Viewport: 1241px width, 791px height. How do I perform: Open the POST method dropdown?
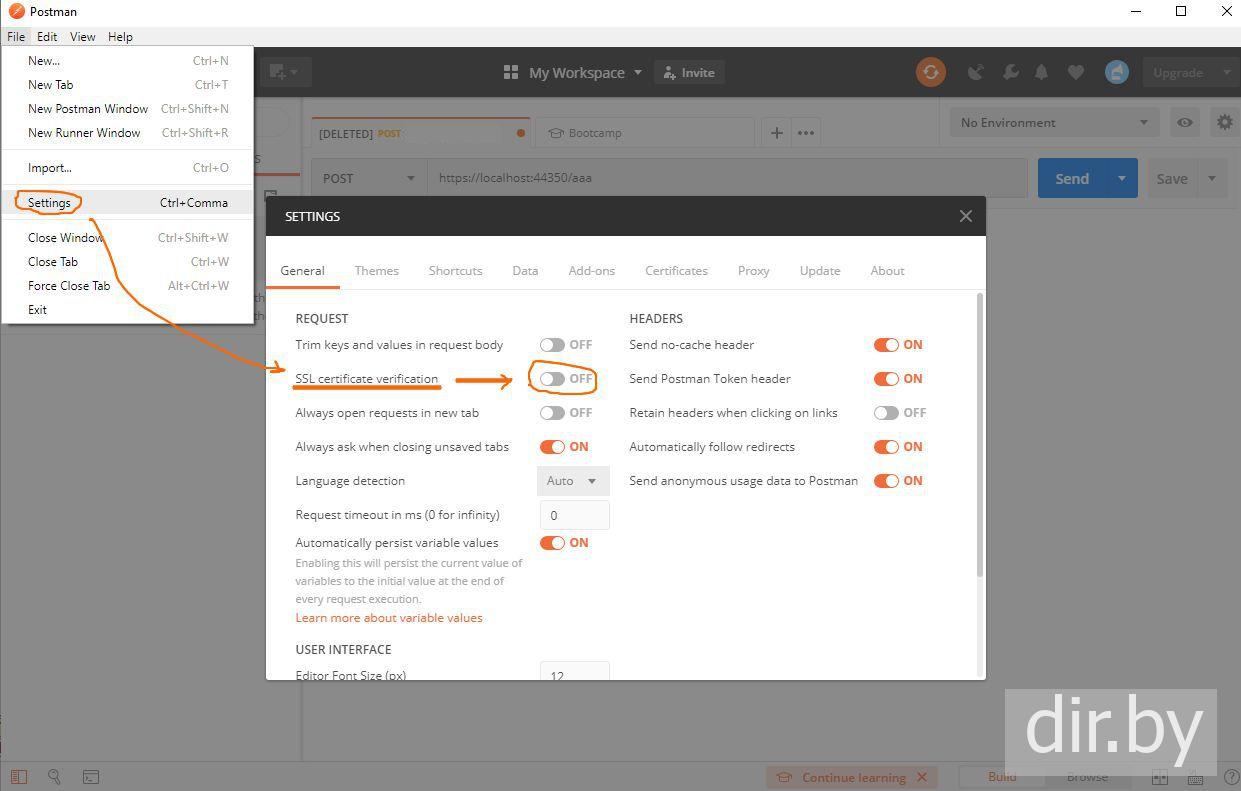click(369, 178)
